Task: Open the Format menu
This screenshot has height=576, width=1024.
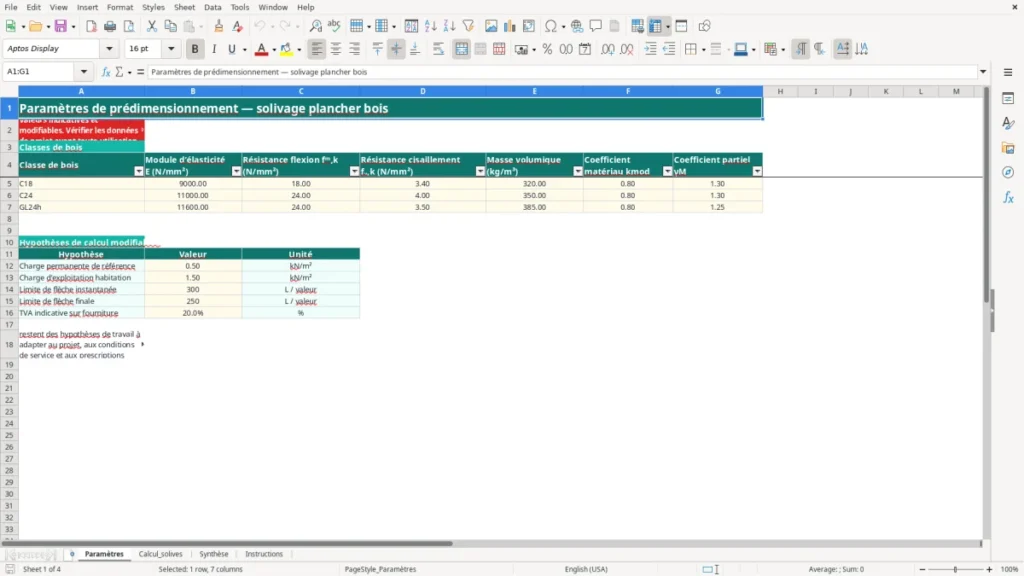Action: click(120, 7)
